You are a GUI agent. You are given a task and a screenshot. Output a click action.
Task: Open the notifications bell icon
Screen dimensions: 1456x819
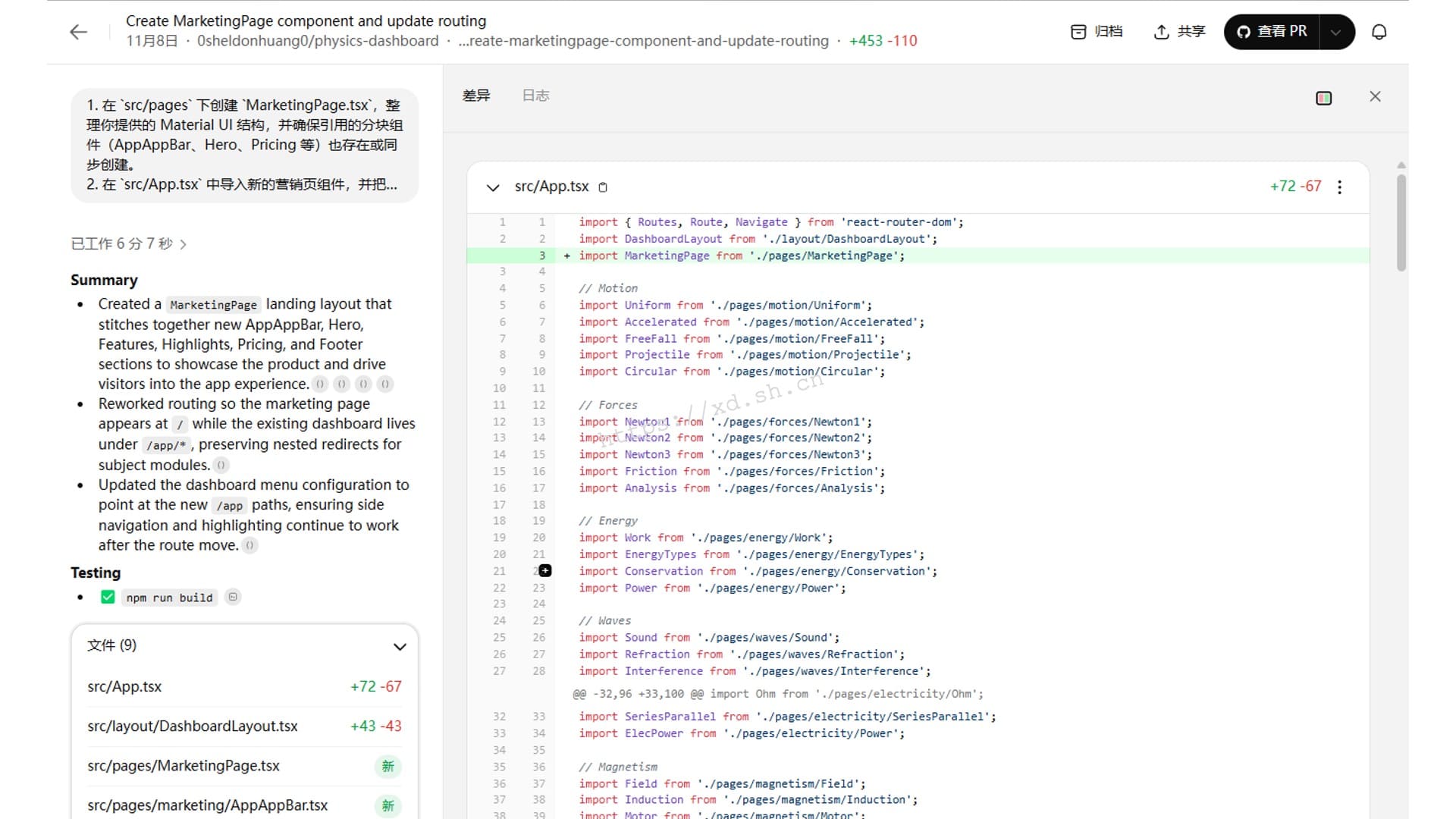coord(1379,32)
